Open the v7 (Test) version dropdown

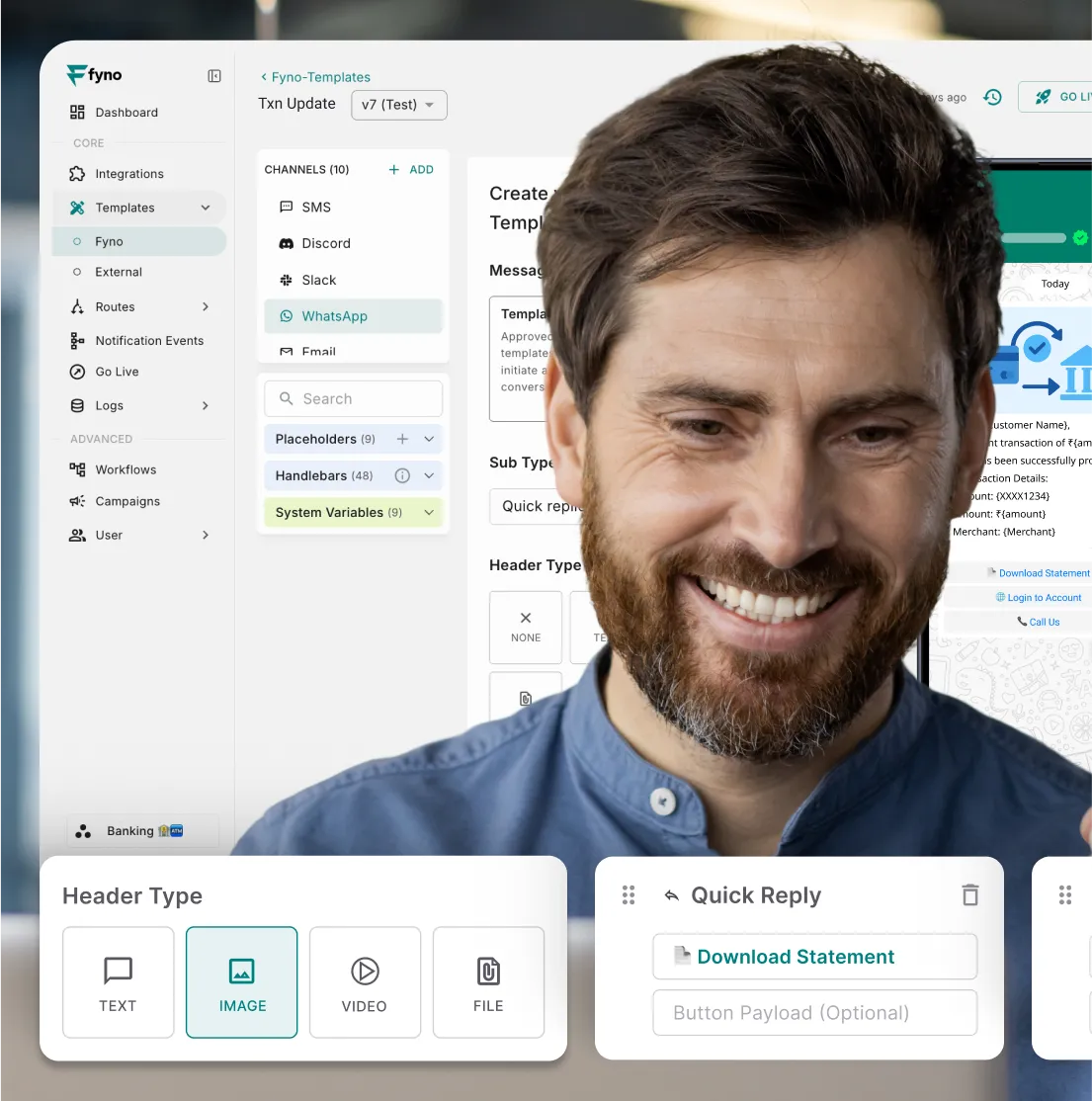click(398, 105)
